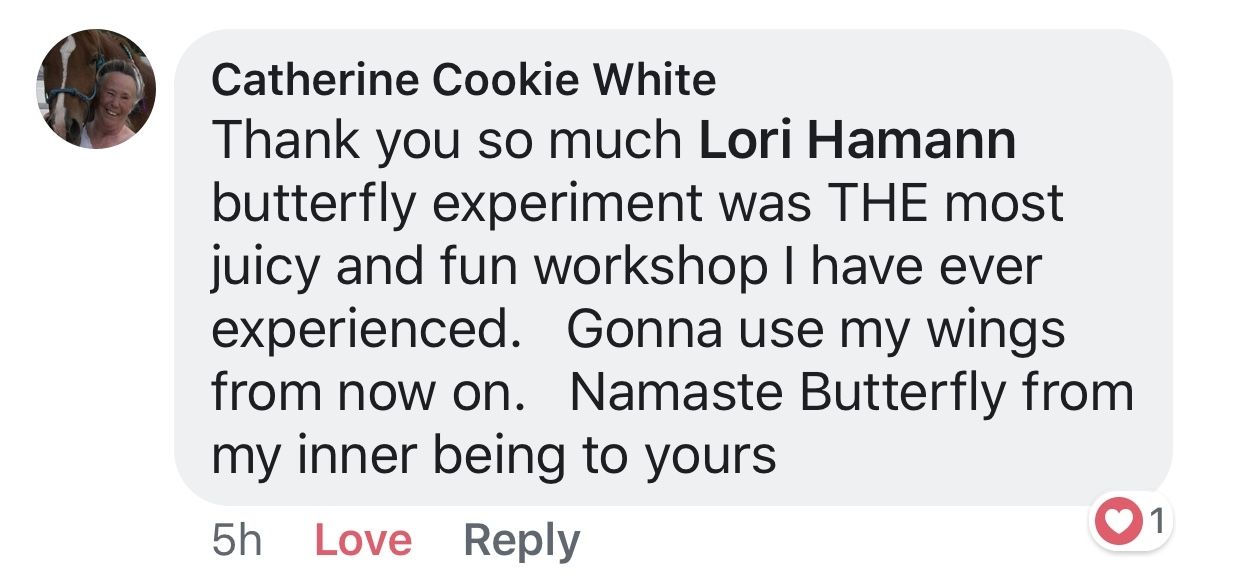This screenshot has width=1242, height=575.
Task: Open the tagged Lori Hamann profile link
Action: coord(857,141)
